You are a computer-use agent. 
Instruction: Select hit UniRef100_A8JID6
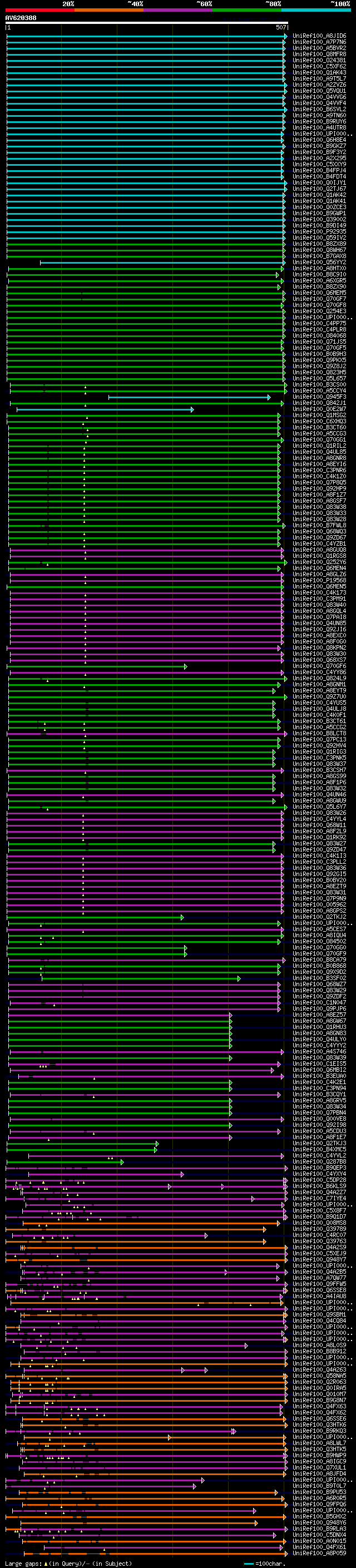coord(319,36)
